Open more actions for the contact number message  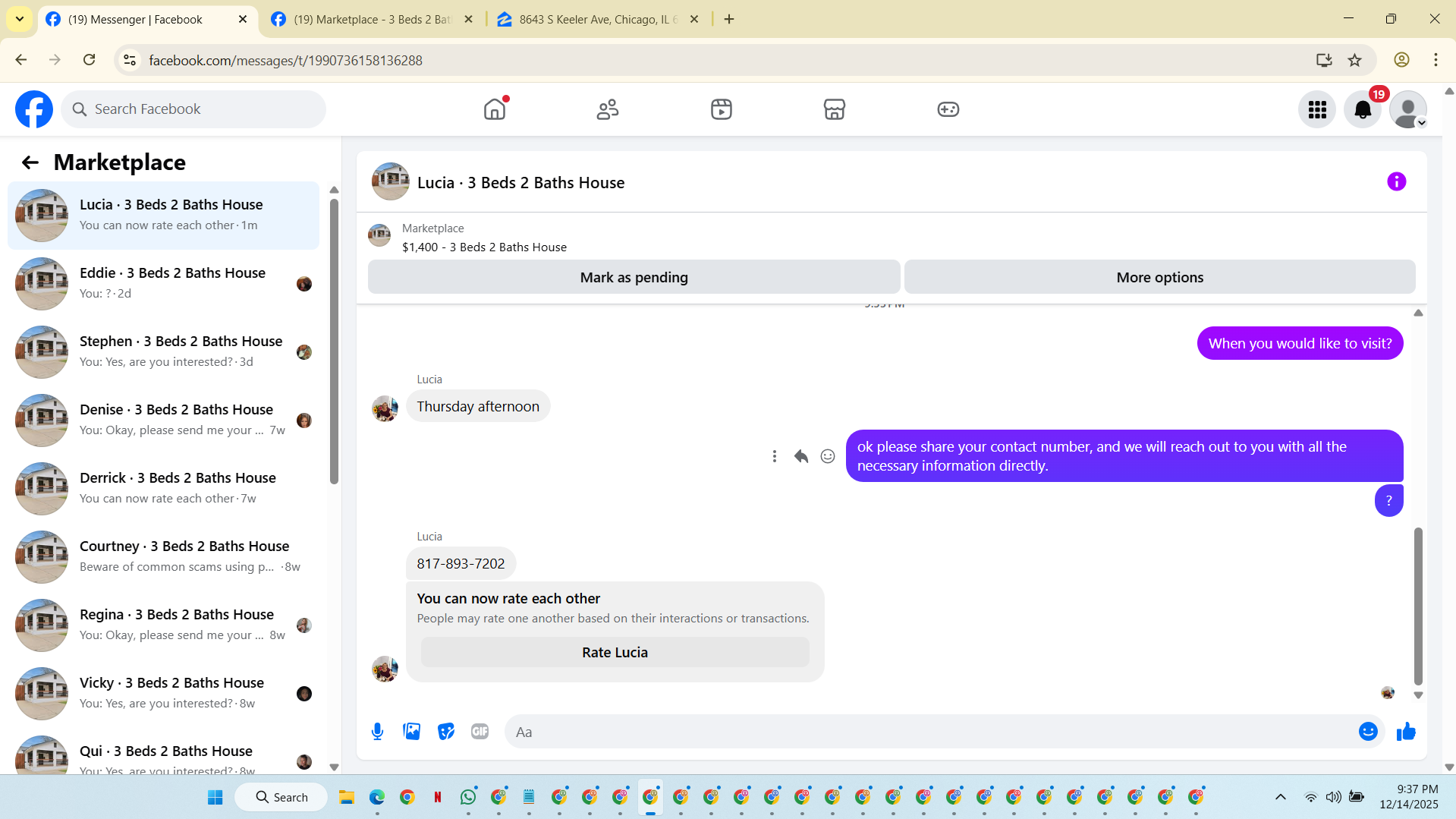774,456
